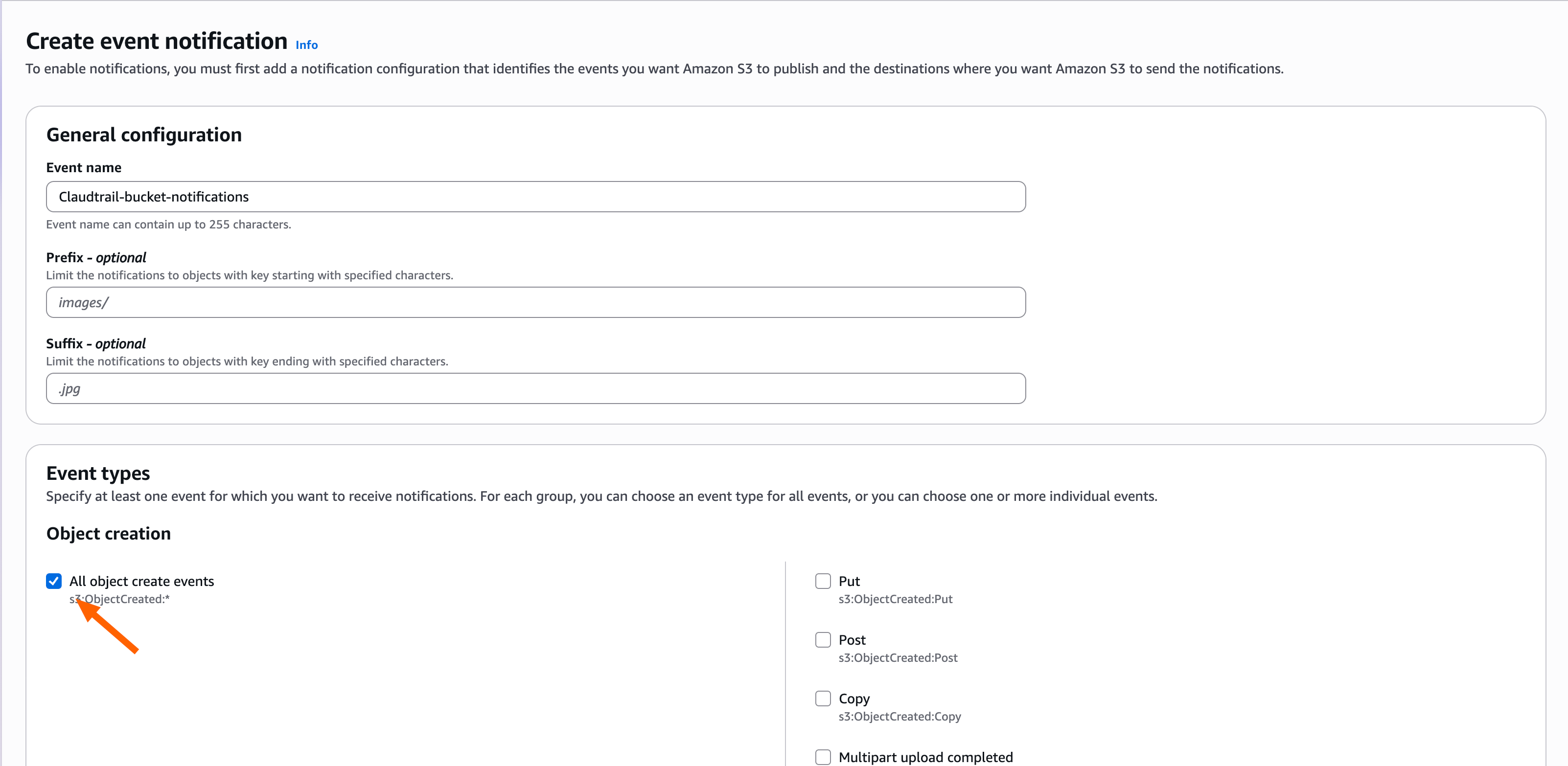
Task: Select the Multipart upload completed checkbox
Action: (823, 757)
